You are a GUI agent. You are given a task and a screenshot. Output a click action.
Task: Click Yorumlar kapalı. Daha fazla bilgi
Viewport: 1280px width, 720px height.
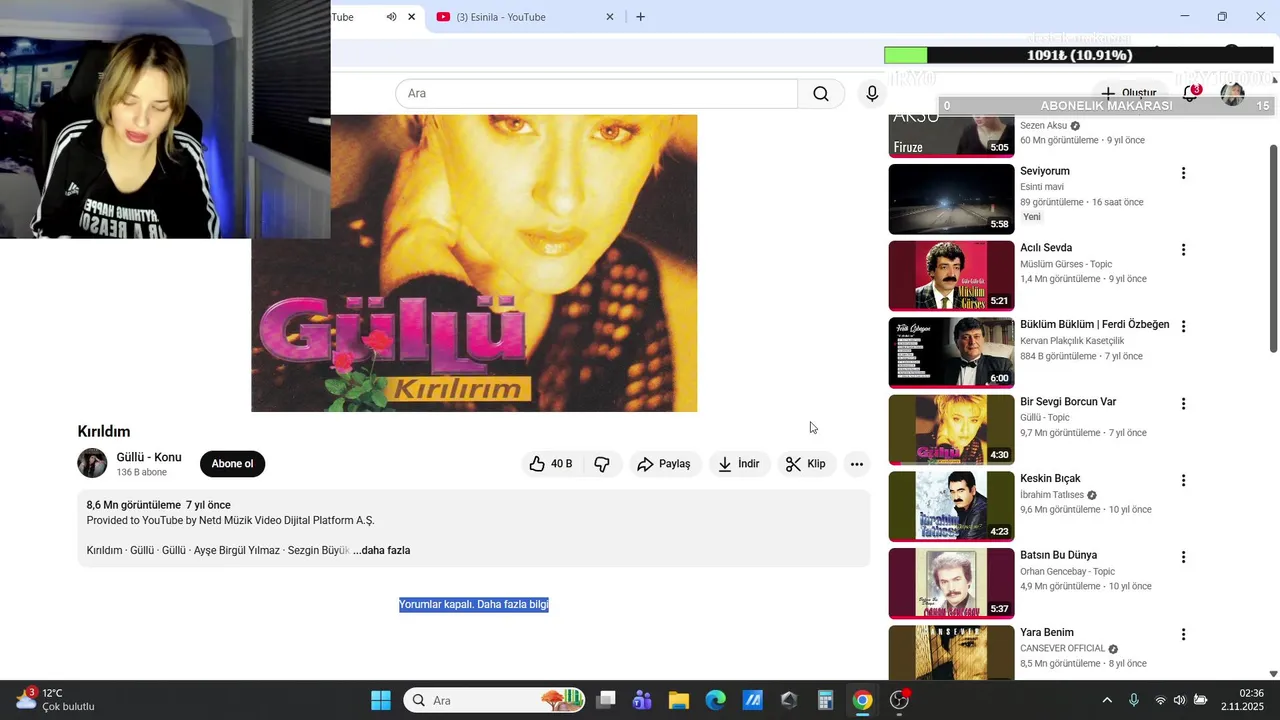point(474,604)
